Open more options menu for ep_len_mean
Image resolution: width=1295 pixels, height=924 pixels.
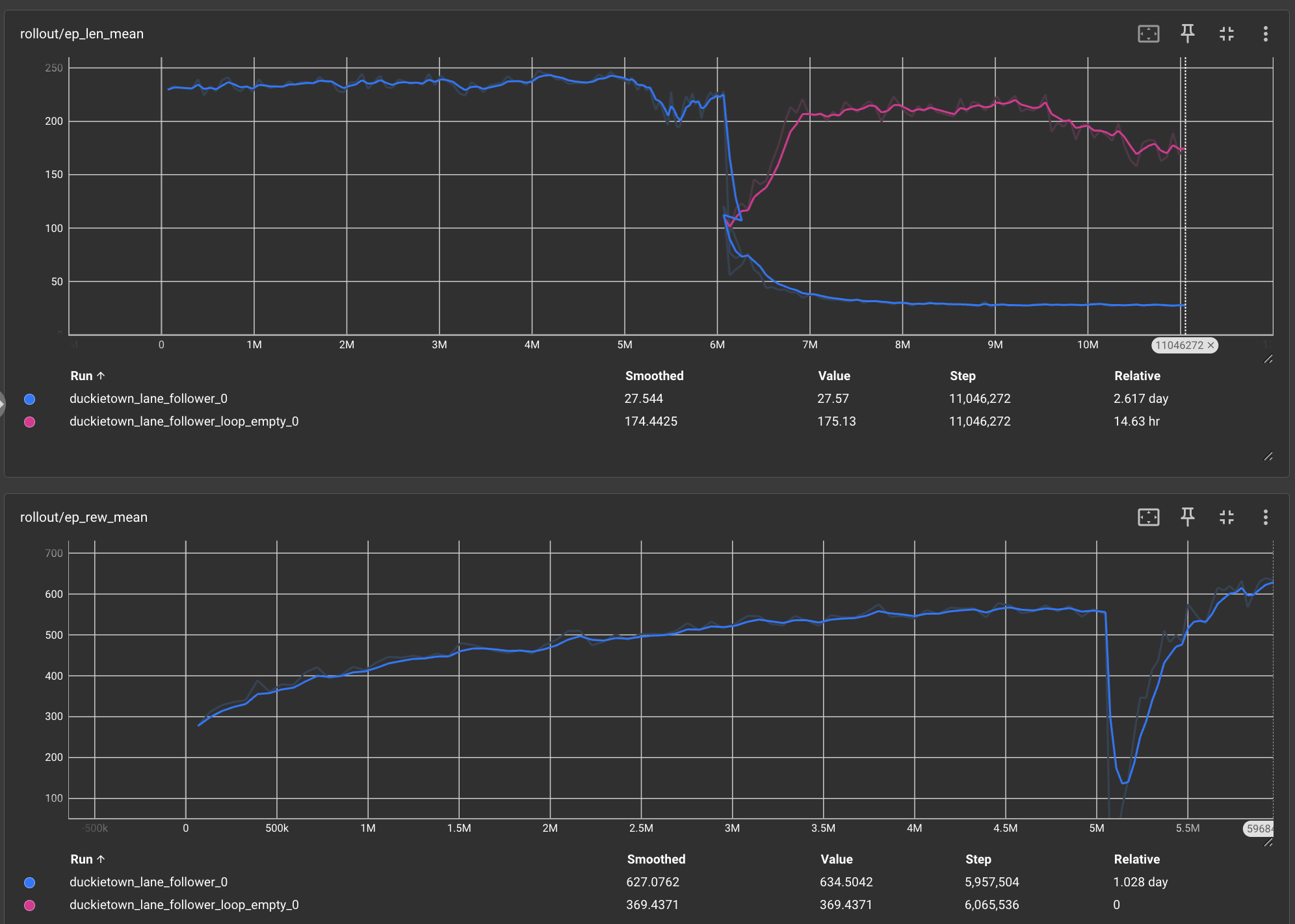click(1265, 34)
